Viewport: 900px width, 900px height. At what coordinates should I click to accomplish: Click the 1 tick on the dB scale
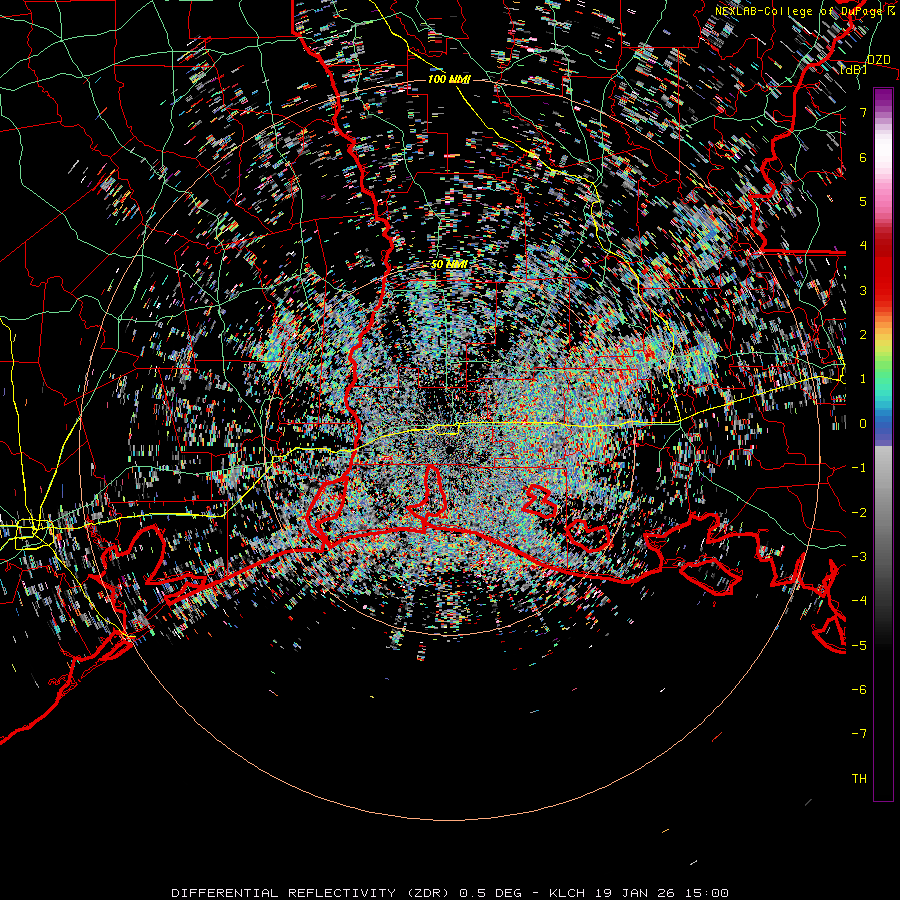(863, 379)
